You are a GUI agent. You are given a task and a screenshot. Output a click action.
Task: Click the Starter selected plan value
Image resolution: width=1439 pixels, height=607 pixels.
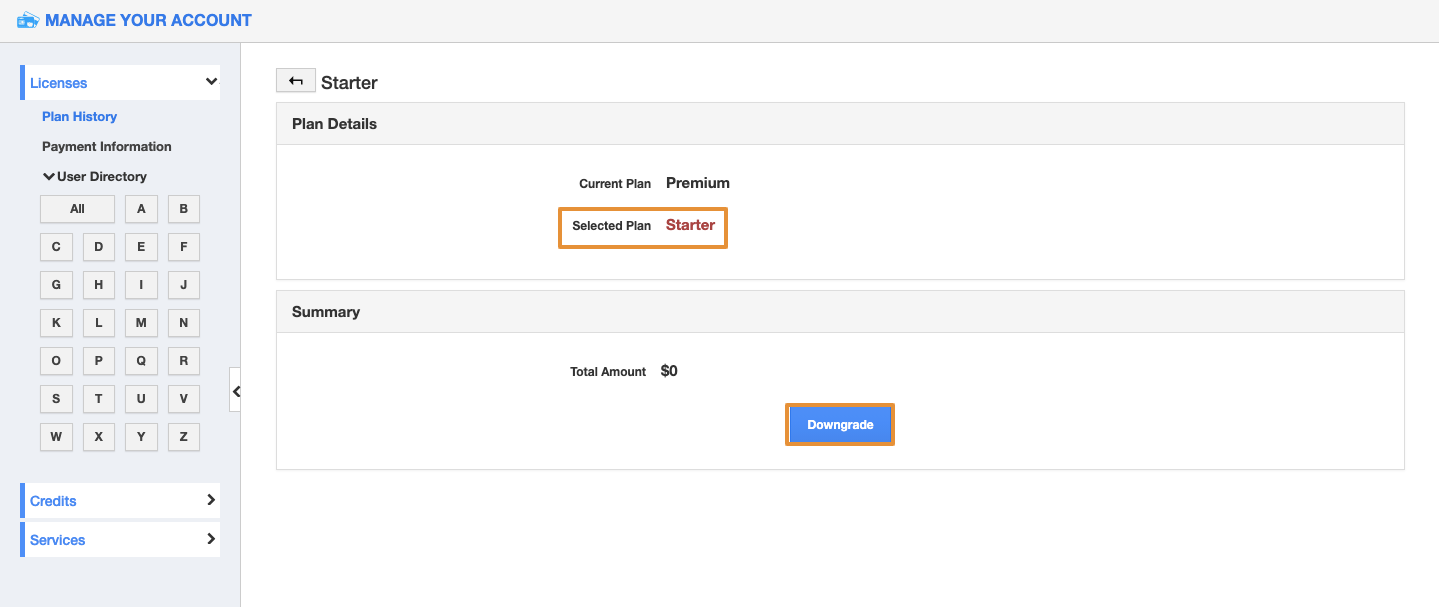[690, 225]
